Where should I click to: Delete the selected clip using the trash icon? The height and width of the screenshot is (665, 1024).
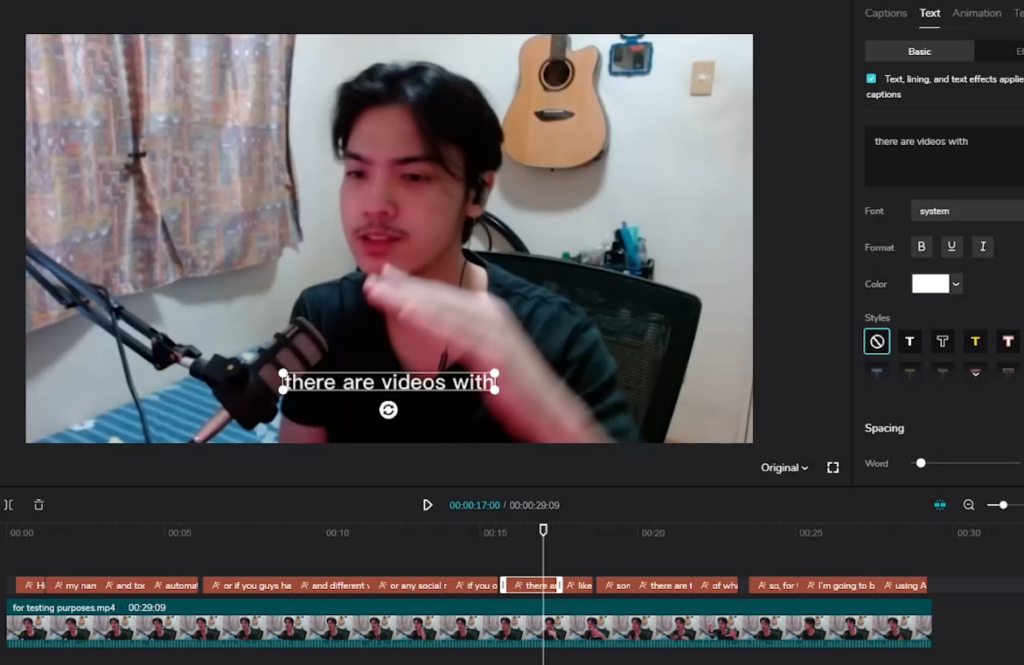[x=38, y=505]
